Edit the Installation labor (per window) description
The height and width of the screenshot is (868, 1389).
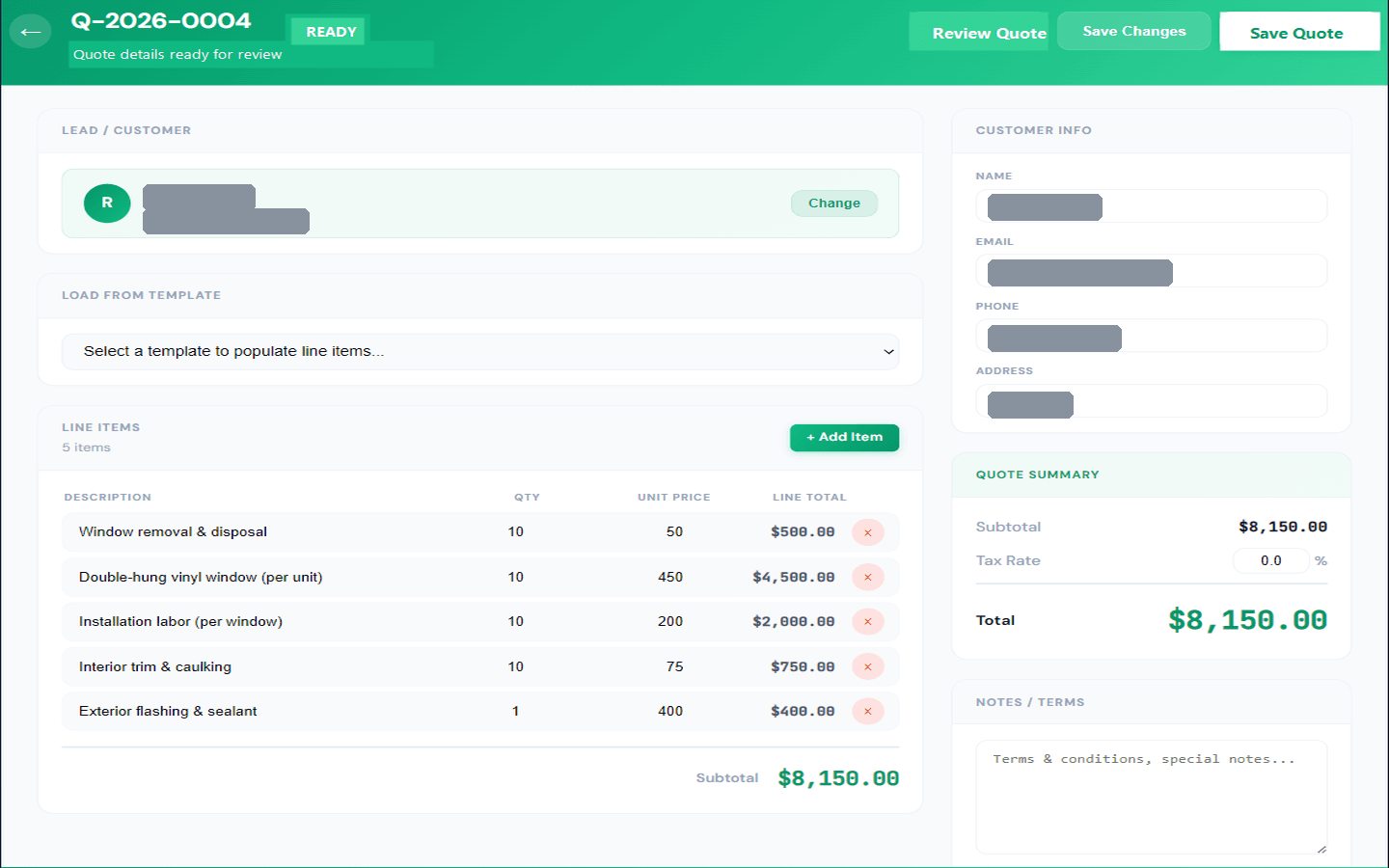pyautogui.click(x=180, y=622)
